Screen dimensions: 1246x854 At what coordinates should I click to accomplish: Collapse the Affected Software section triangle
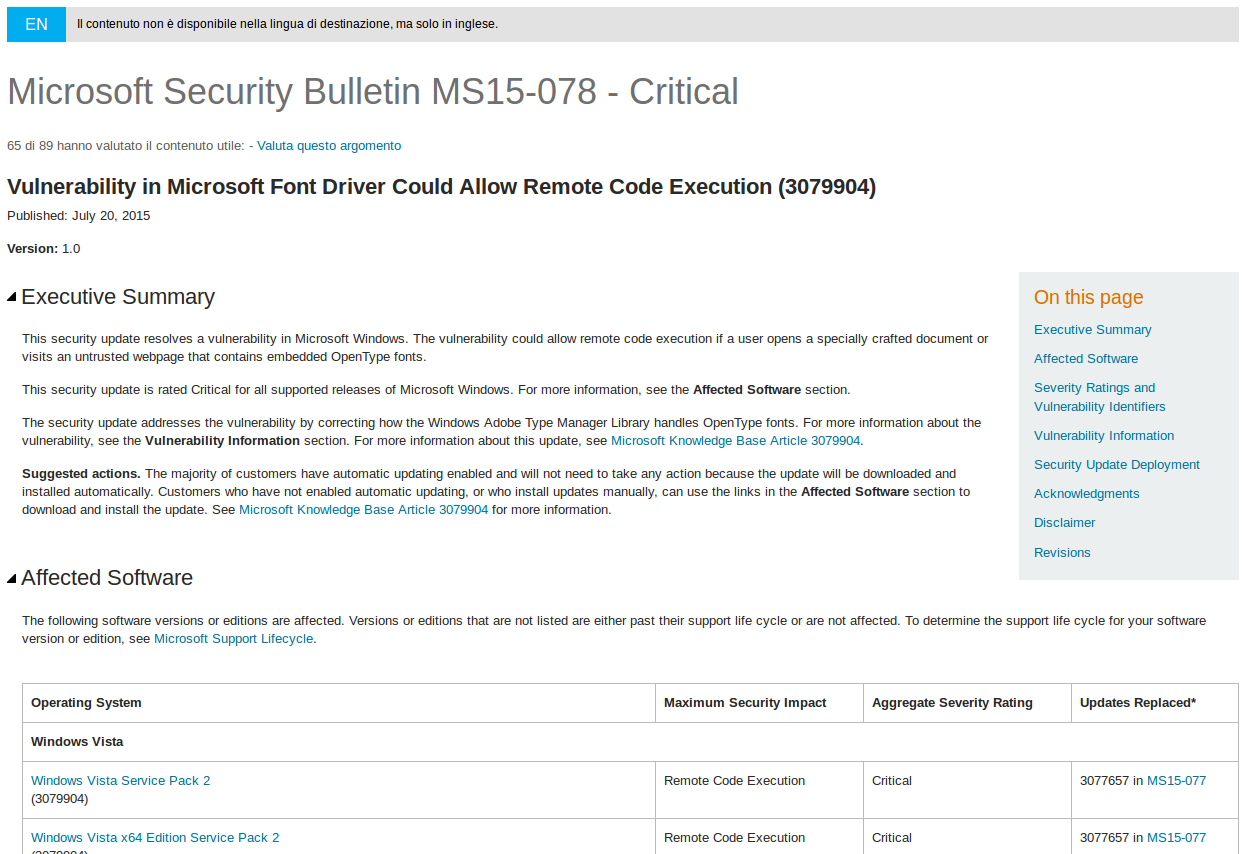[12, 578]
